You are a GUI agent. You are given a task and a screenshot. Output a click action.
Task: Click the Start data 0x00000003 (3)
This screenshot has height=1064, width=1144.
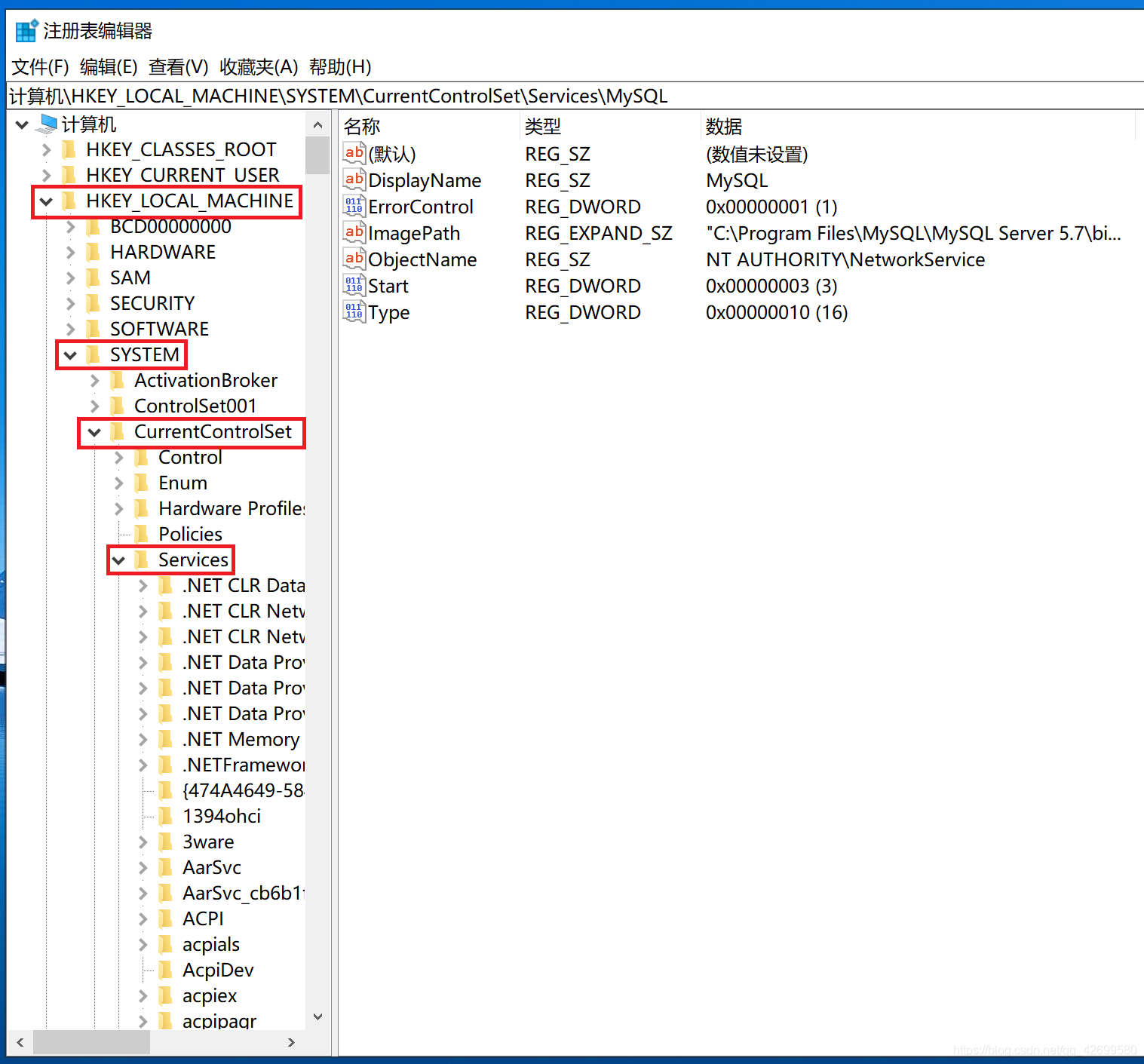[771, 286]
